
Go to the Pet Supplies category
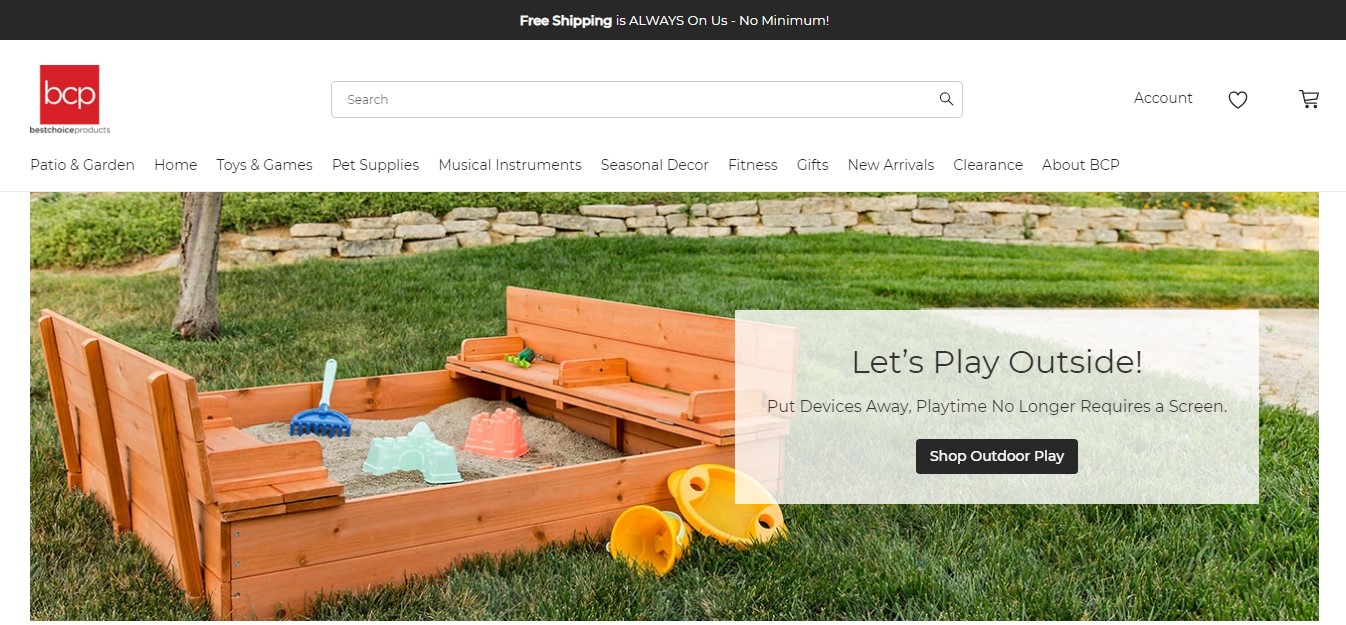click(x=375, y=165)
